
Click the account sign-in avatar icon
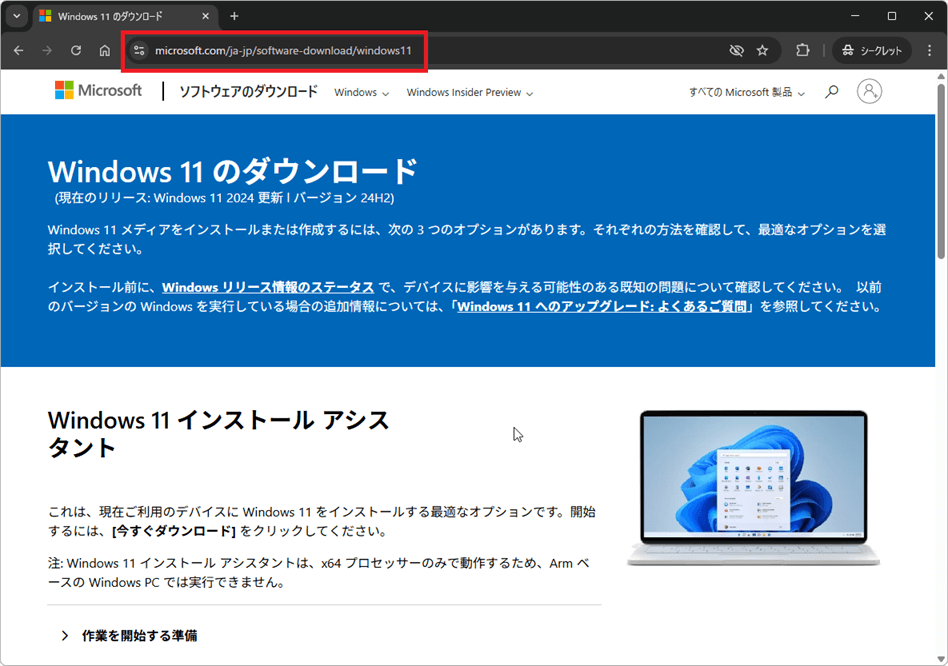(x=870, y=92)
